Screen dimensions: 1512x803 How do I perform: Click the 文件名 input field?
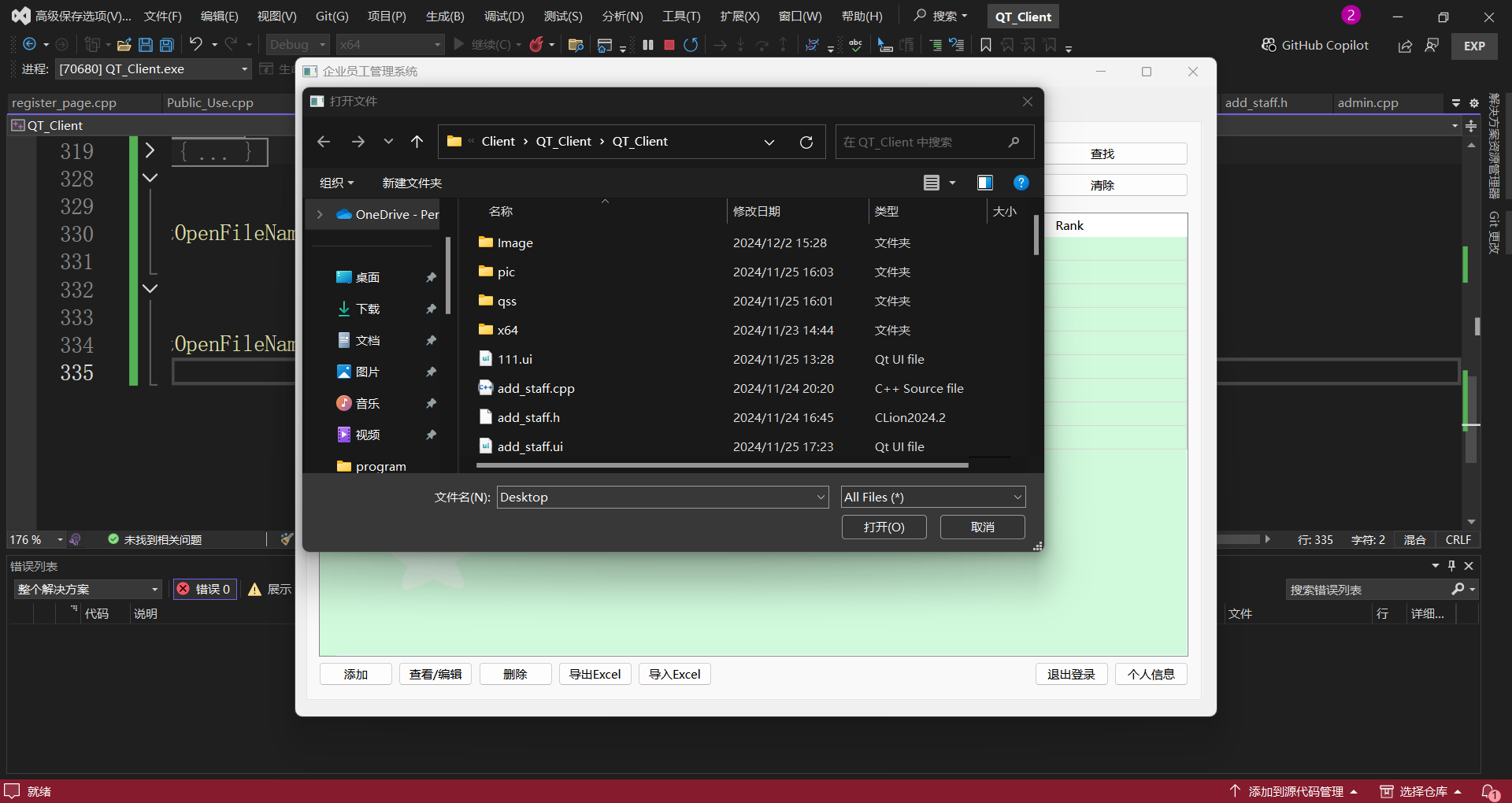[655, 497]
